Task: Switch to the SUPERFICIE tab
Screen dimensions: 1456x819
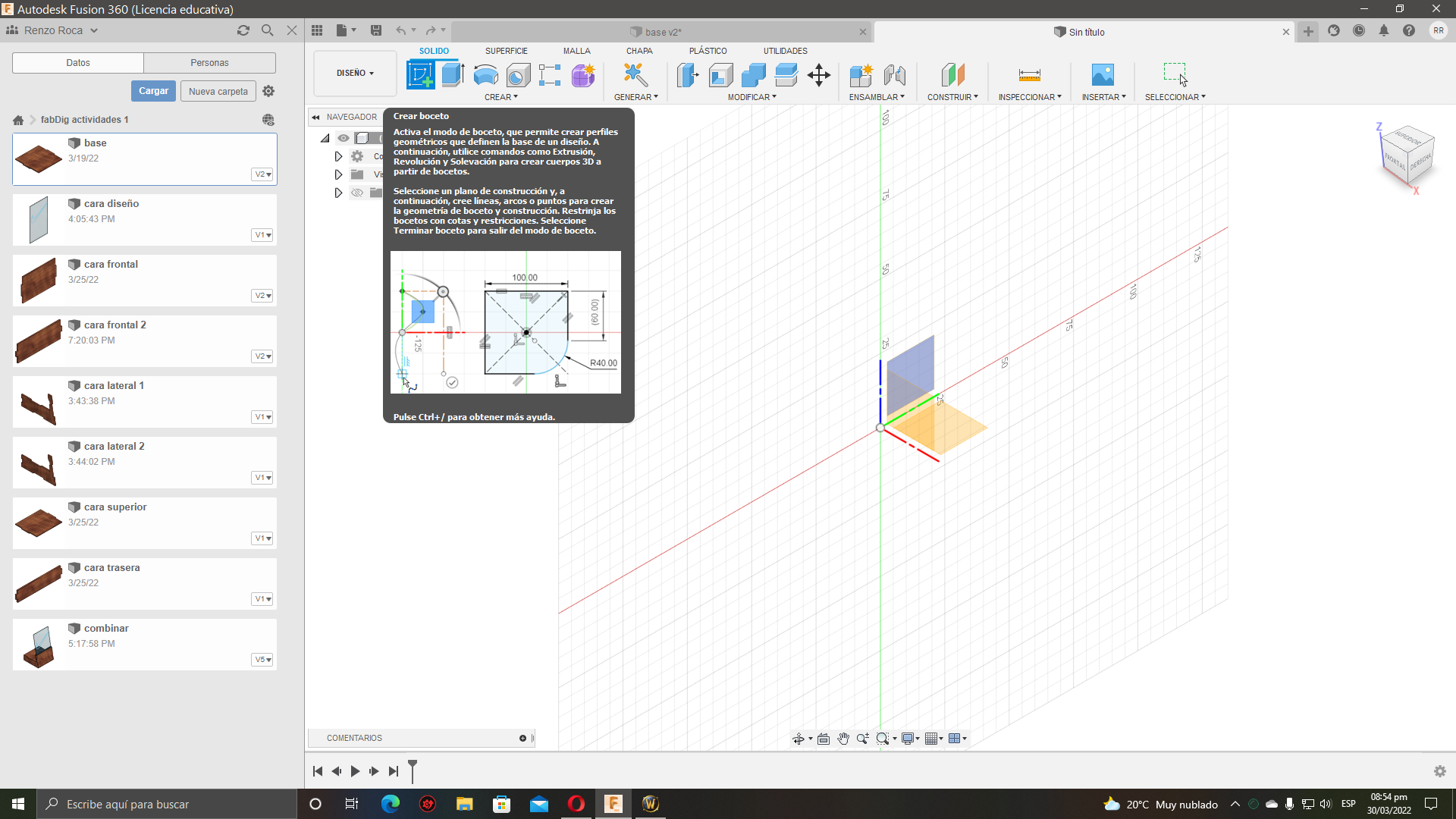Action: click(506, 51)
